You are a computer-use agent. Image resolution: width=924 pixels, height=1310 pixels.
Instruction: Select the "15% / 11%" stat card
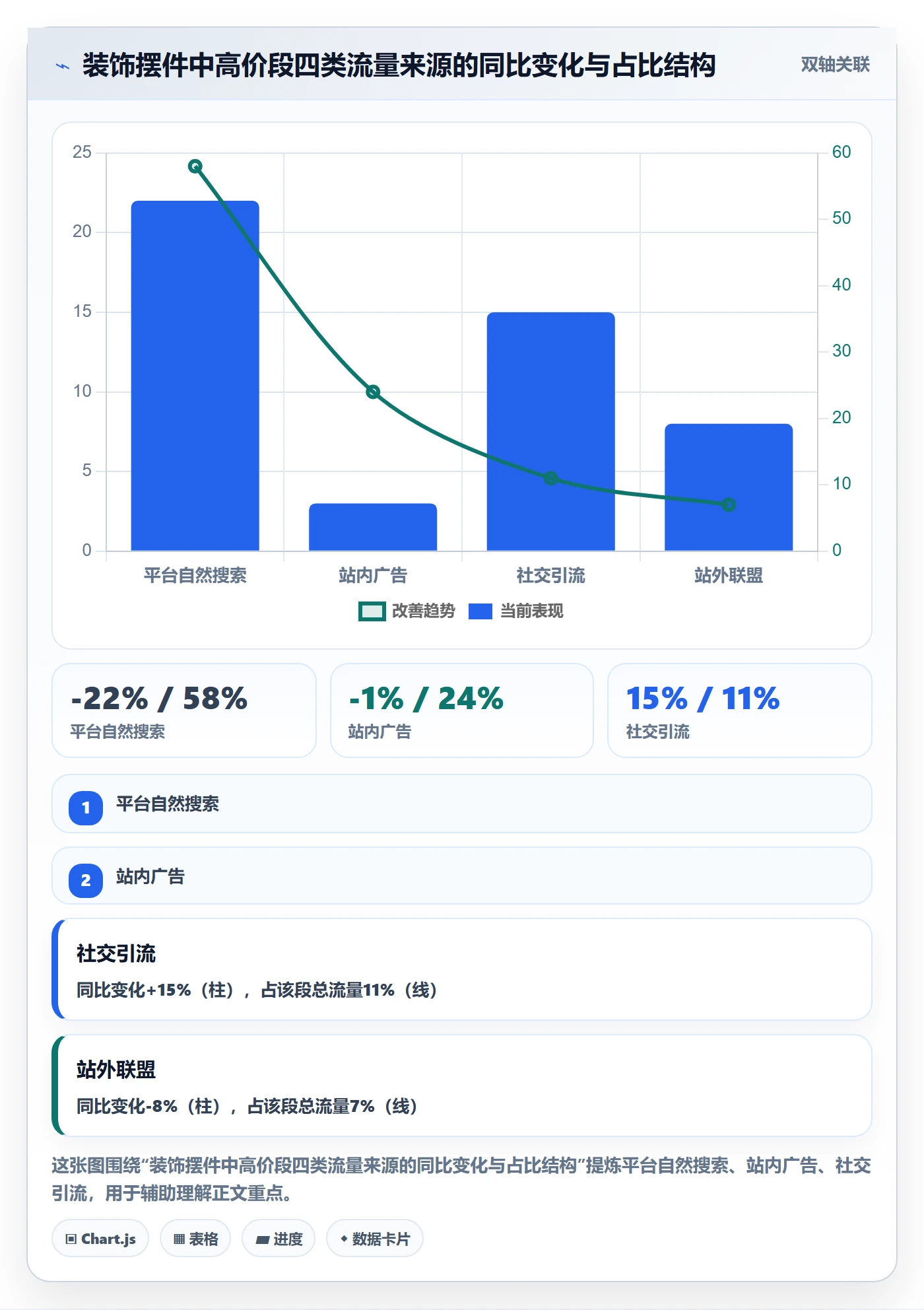[x=740, y=710]
